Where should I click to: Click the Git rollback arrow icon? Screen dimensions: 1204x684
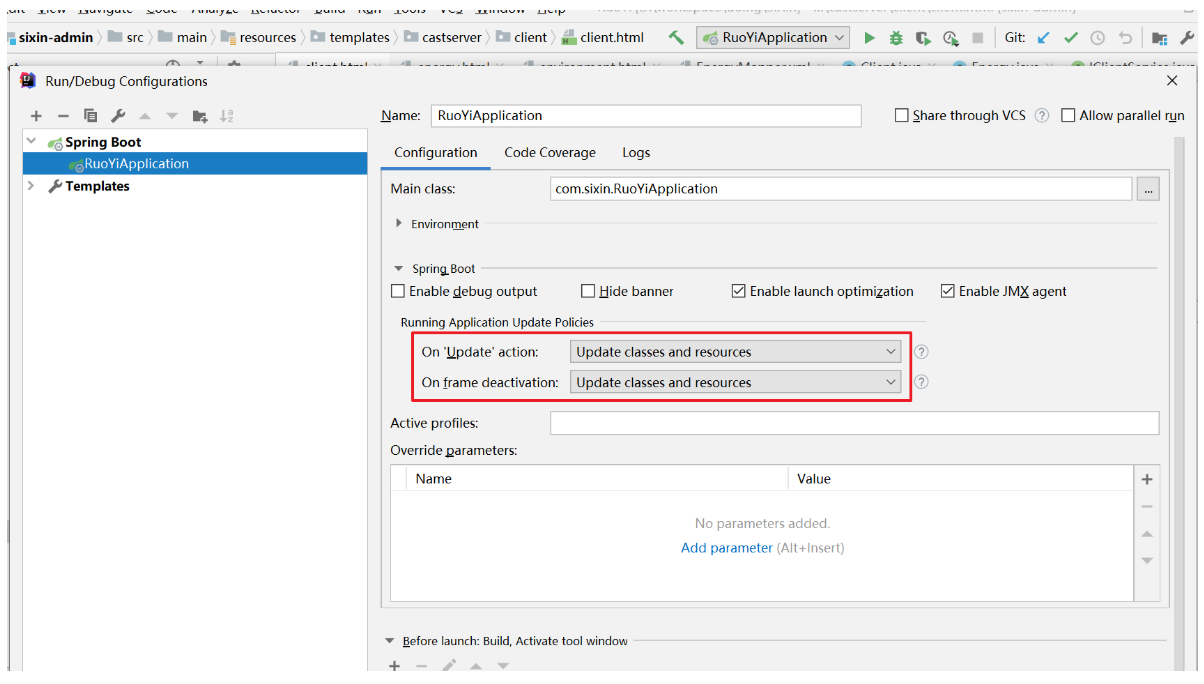[x=1125, y=38]
